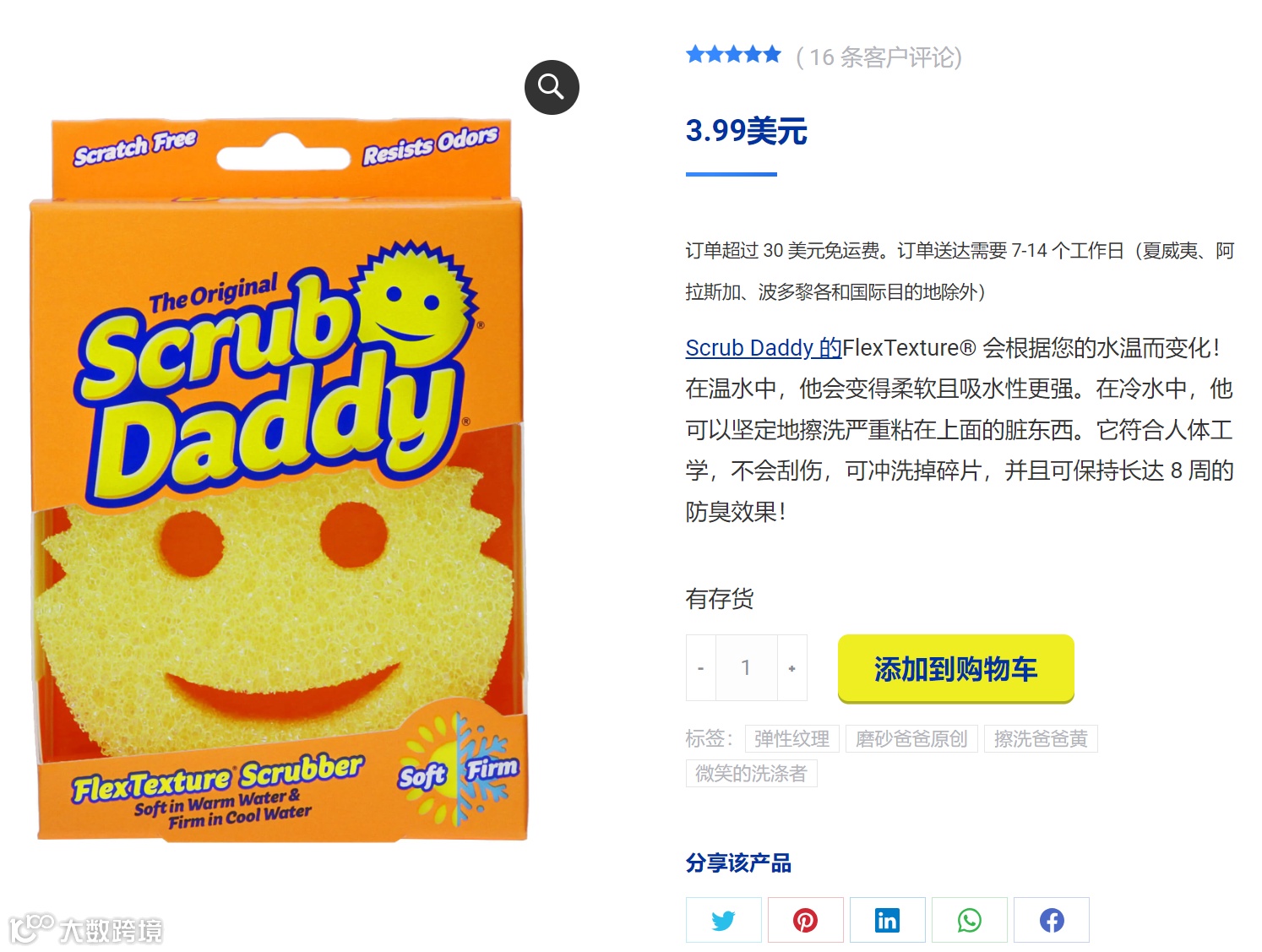
Task: Open the magnifier zoom icon on product image
Action: [x=552, y=87]
